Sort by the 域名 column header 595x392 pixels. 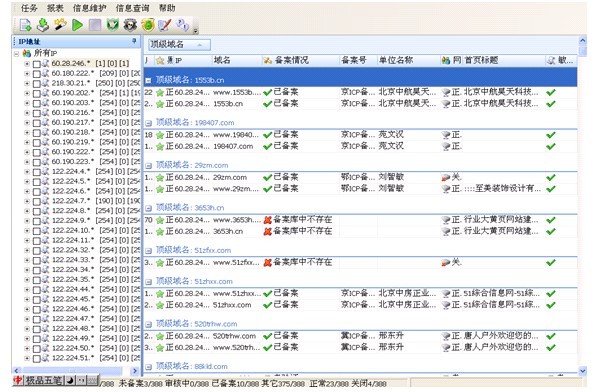click(236, 60)
